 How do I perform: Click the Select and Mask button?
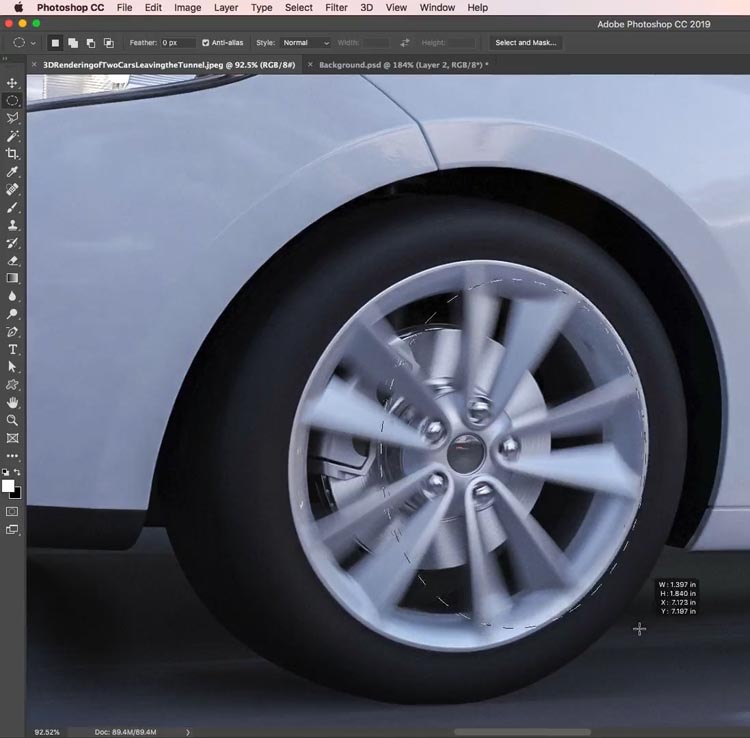(x=527, y=43)
